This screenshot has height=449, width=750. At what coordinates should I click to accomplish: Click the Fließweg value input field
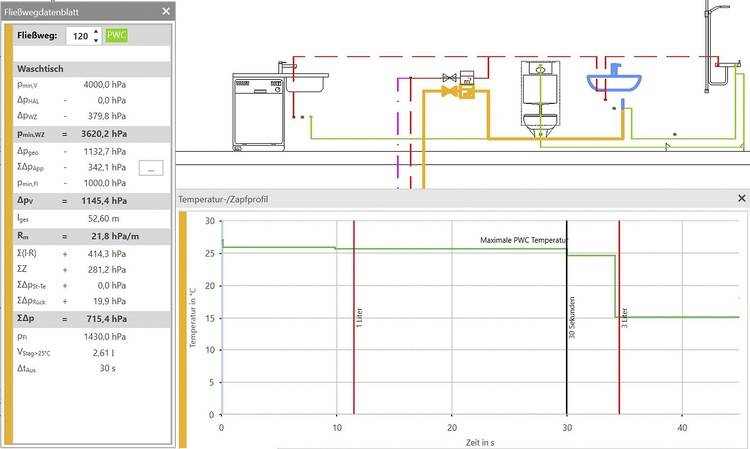tap(78, 36)
